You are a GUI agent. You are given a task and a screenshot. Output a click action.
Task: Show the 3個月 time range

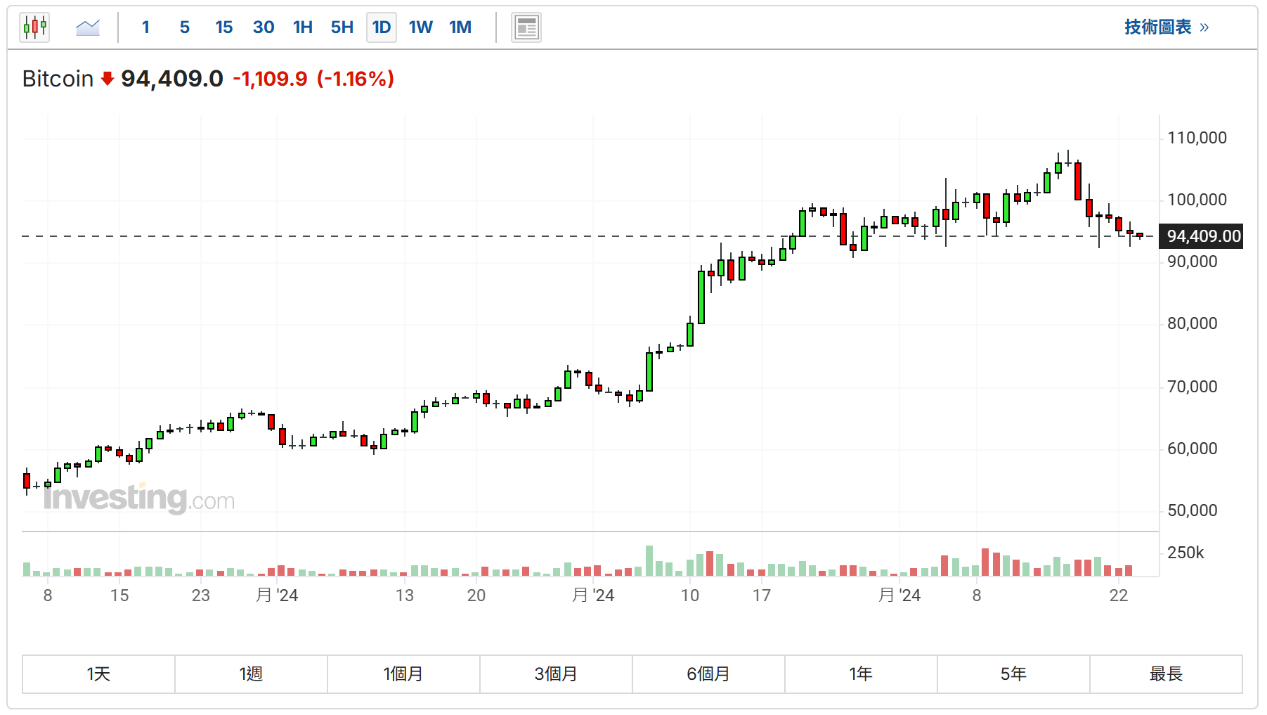coord(556,674)
